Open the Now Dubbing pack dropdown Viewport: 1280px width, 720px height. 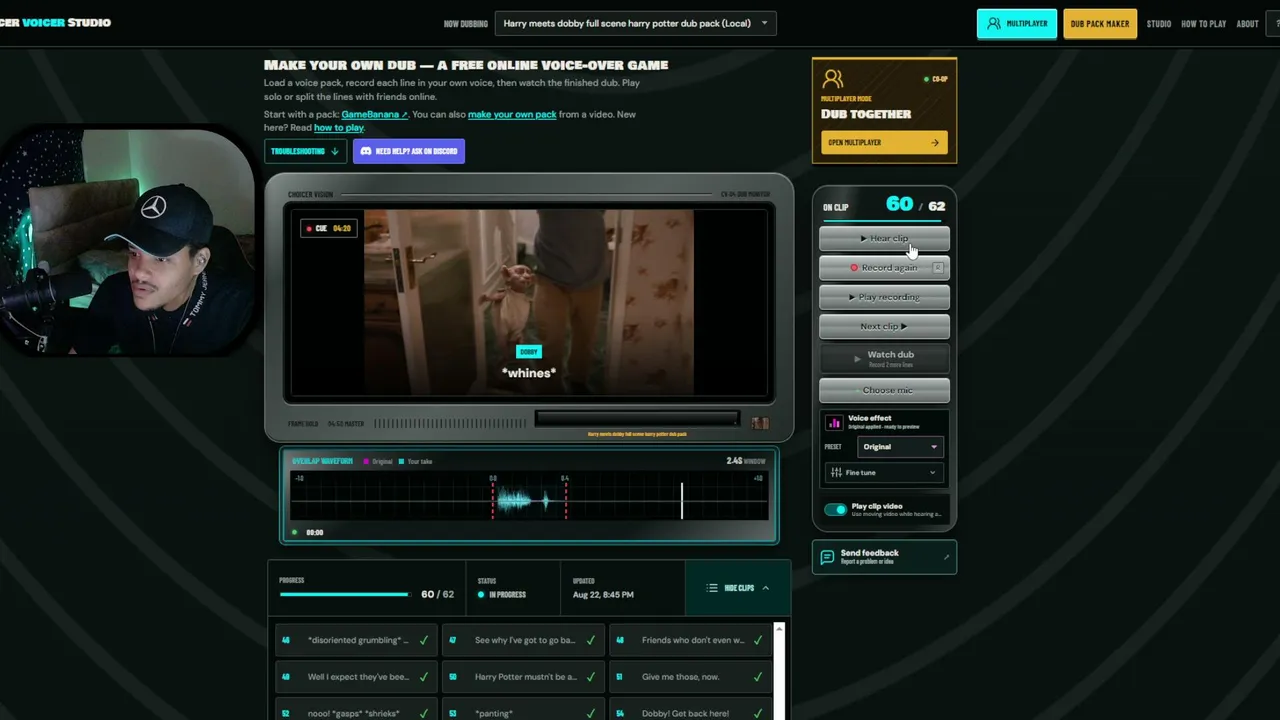point(636,23)
